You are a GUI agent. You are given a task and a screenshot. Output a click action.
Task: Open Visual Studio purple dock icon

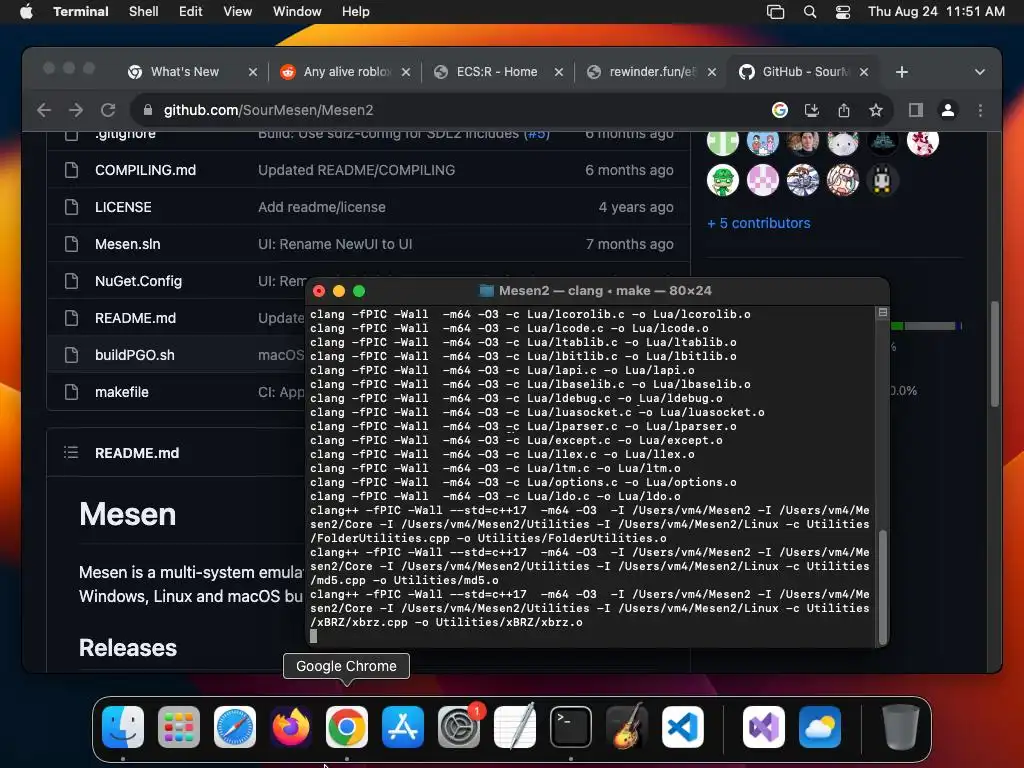763,727
